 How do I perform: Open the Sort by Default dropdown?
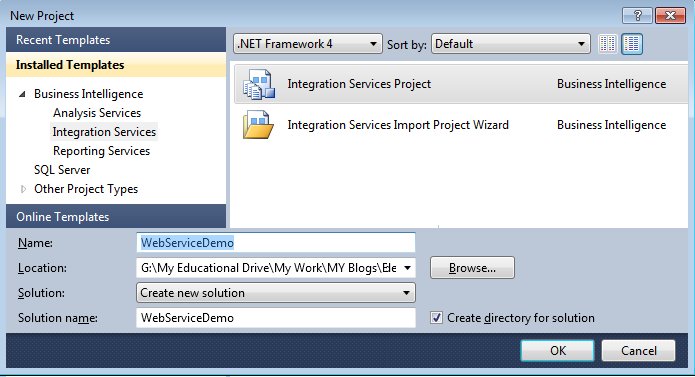coord(511,44)
